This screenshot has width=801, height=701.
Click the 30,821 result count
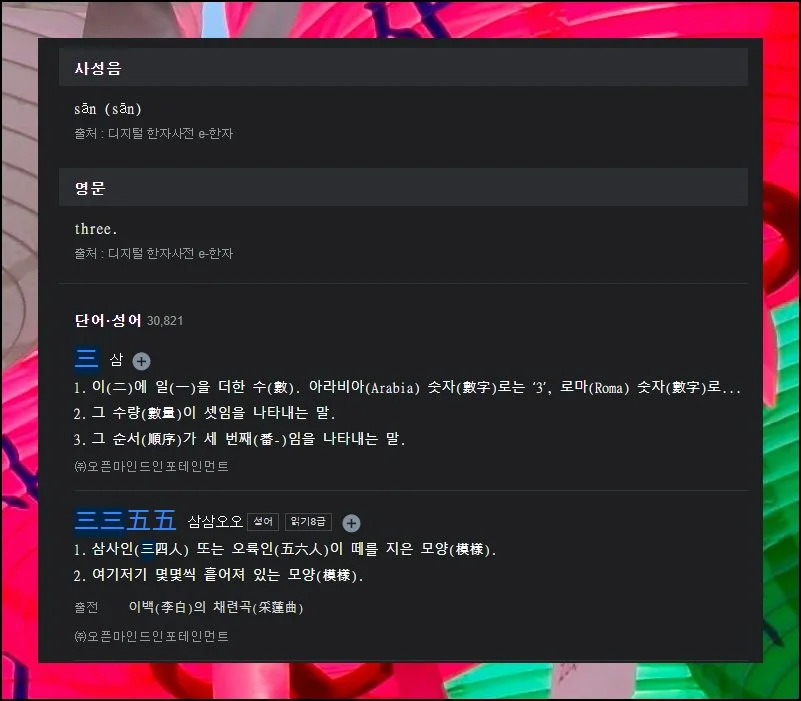pyautogui.click(x=165, y=321)
